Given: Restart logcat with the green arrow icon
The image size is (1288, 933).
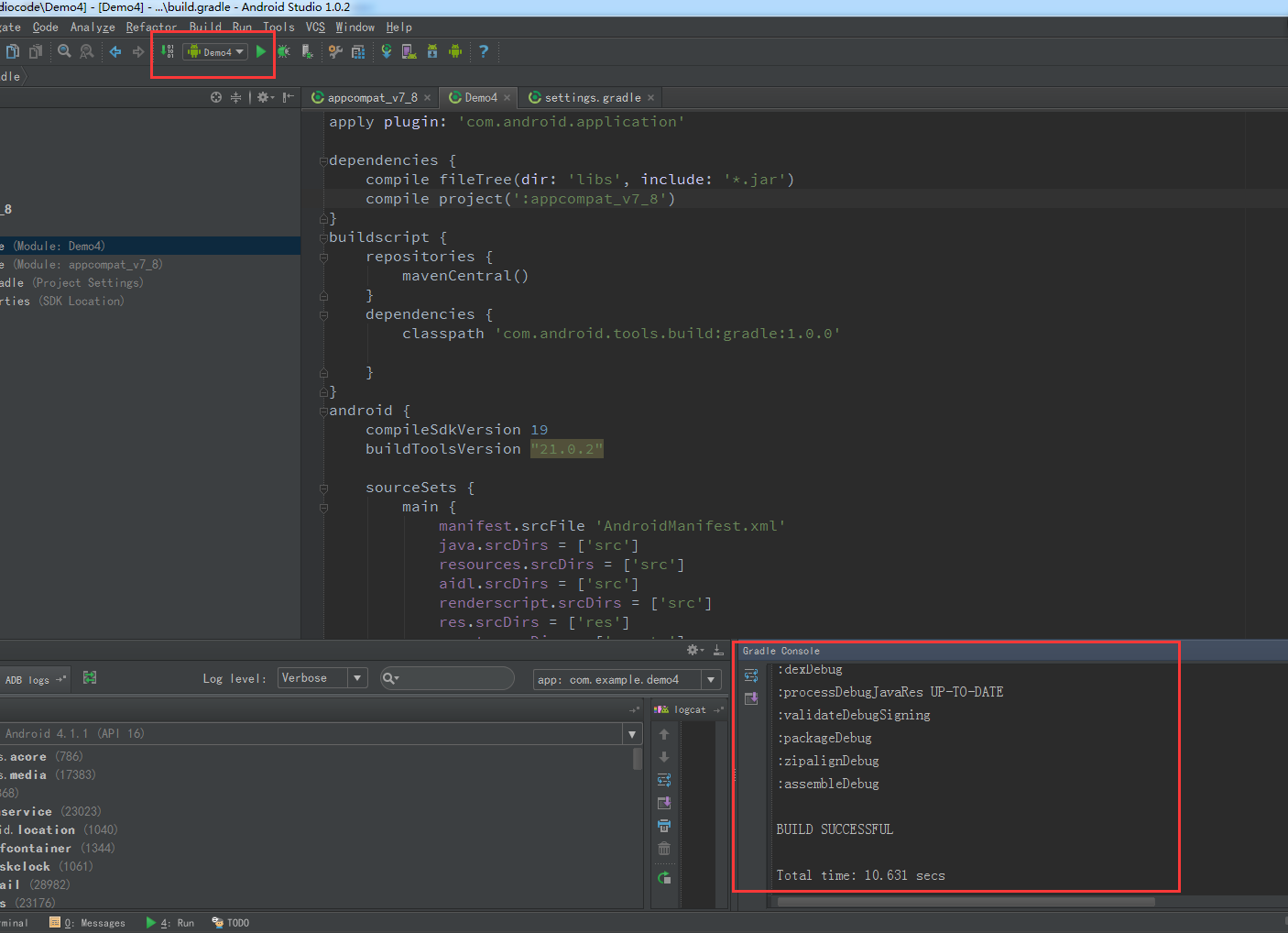Looking at the screenshot, I should (664, 878).
